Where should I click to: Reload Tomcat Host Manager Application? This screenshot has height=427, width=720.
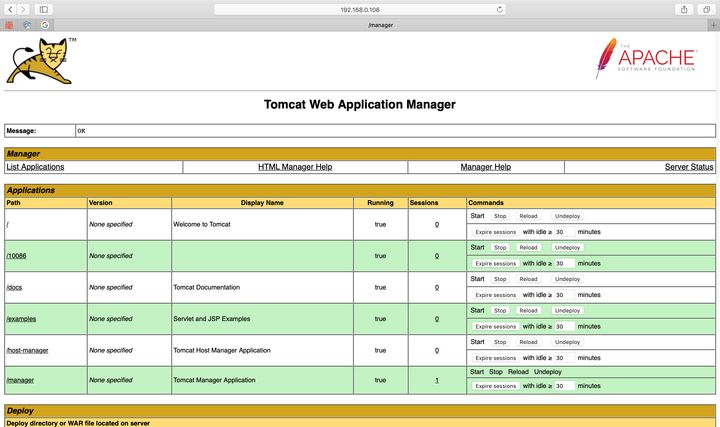pyautogui.click(x=528, y=342)
